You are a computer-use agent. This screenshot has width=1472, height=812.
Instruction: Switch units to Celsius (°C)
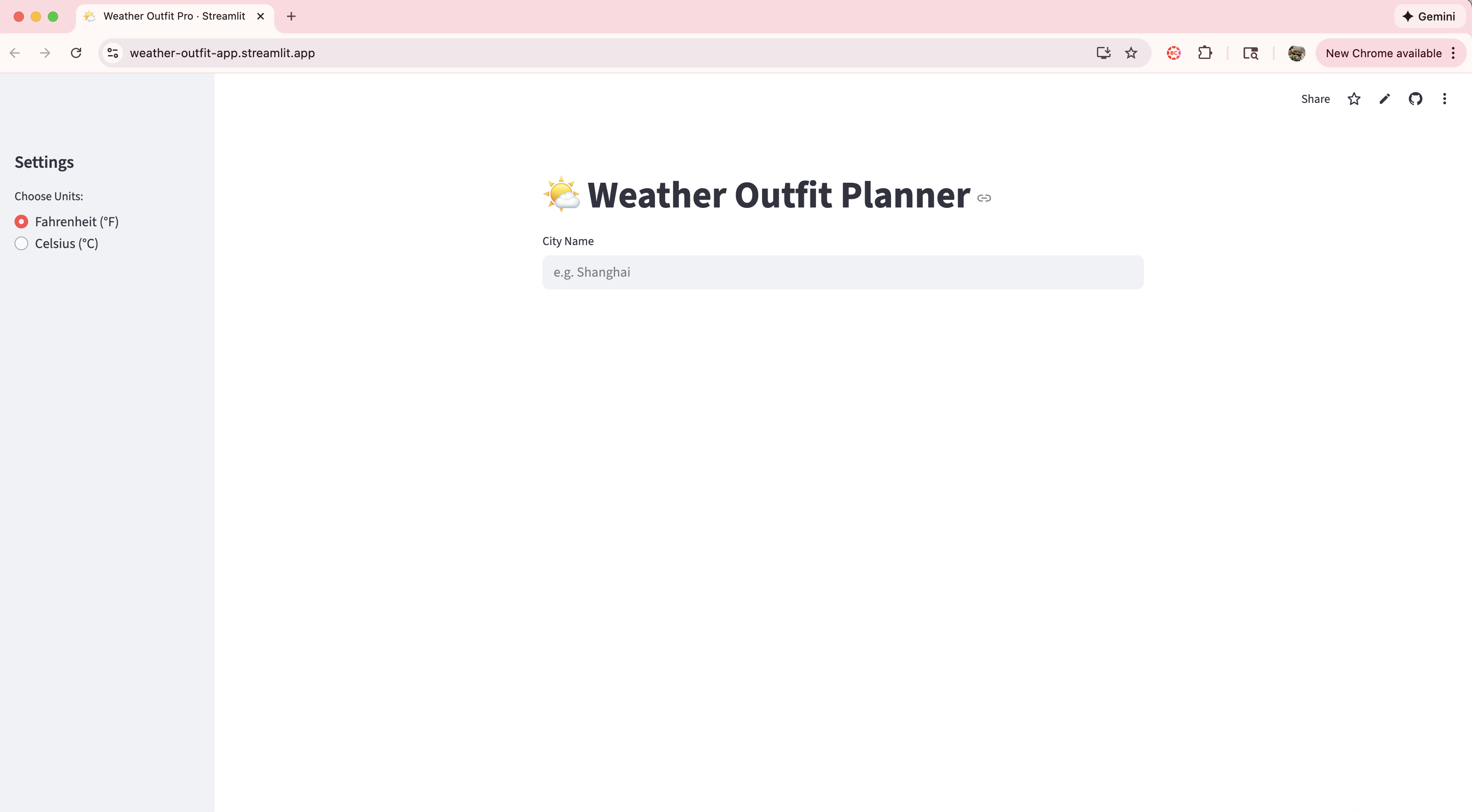point(22,243)
